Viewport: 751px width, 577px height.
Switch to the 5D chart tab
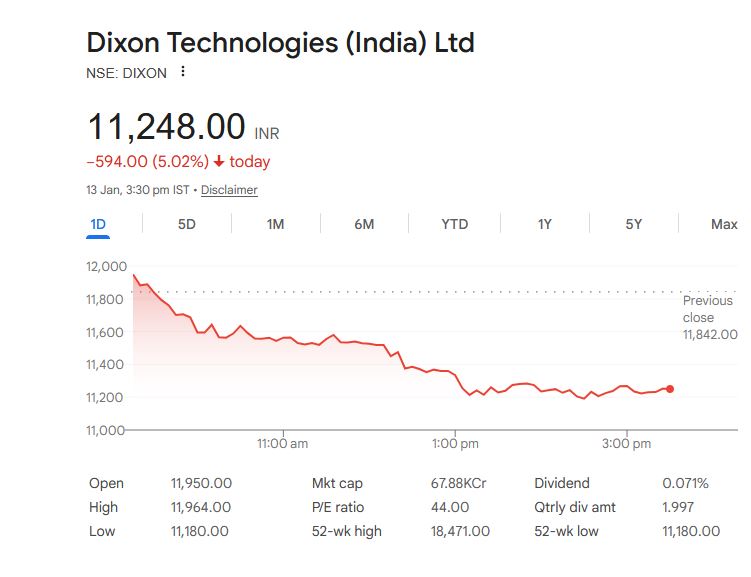point(187,224)
